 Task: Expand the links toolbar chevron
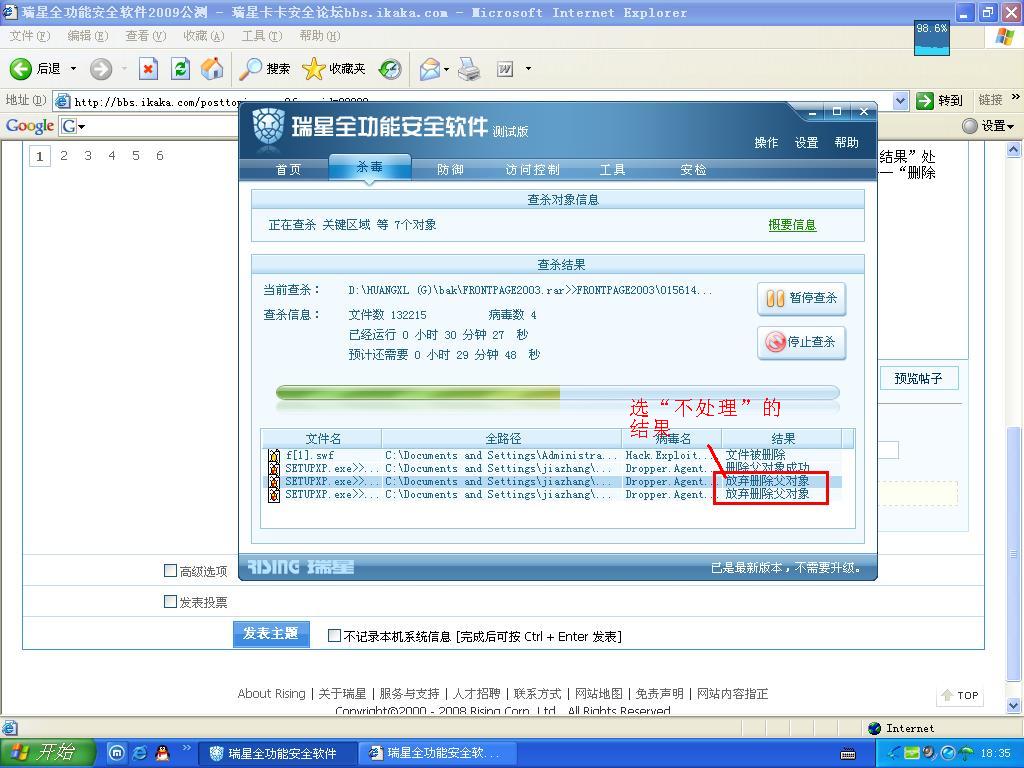tap(1016, 97)
